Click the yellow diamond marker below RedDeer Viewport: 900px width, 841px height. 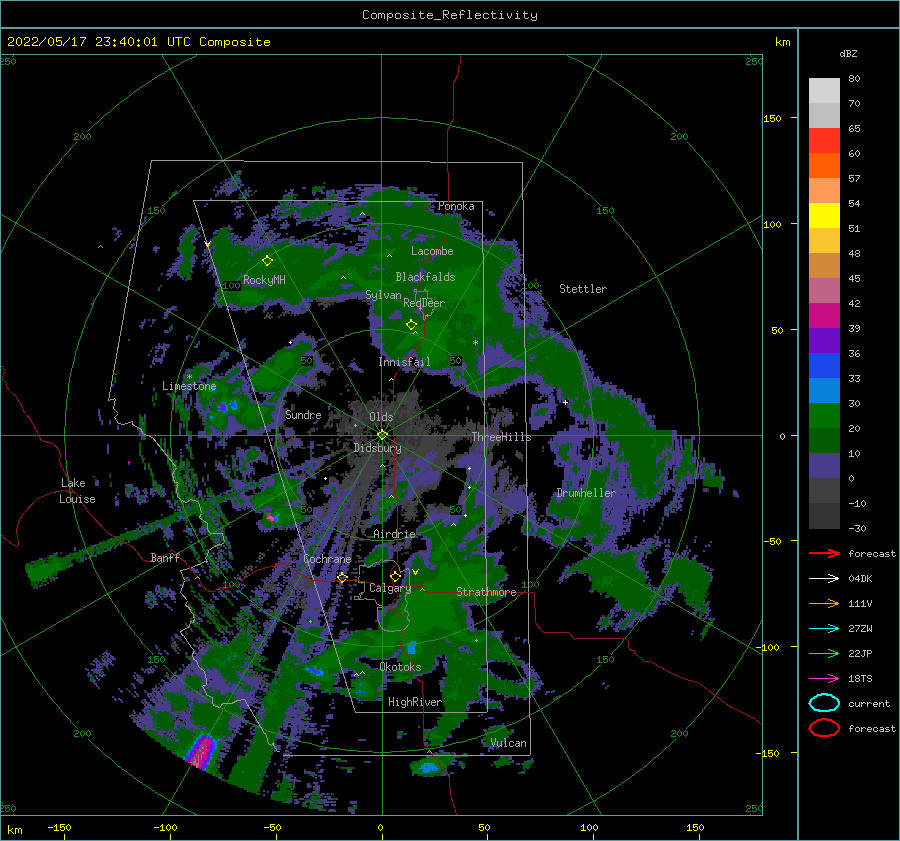click(412, 325)
